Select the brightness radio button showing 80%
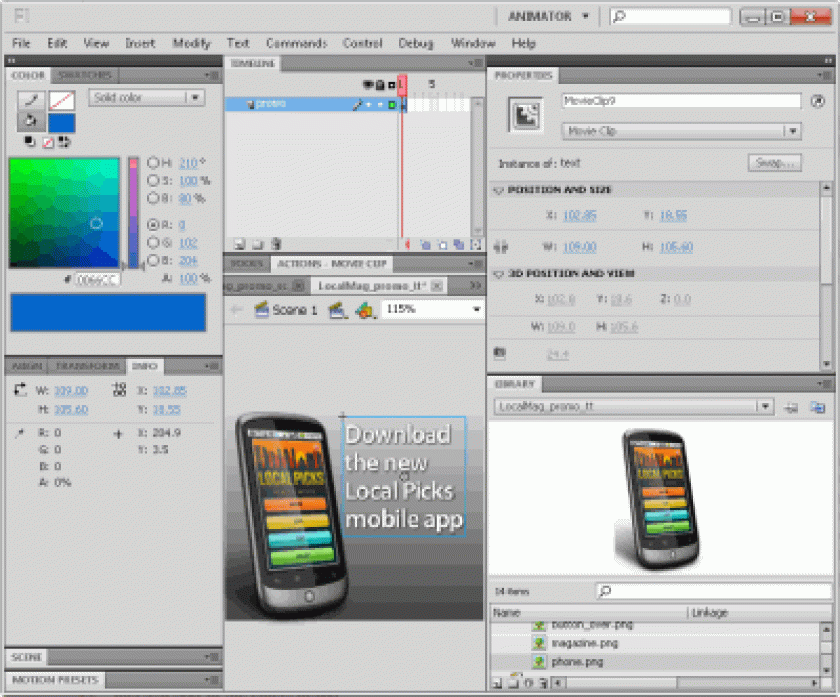This screenshot has width=840, height=697. (153, 198)
